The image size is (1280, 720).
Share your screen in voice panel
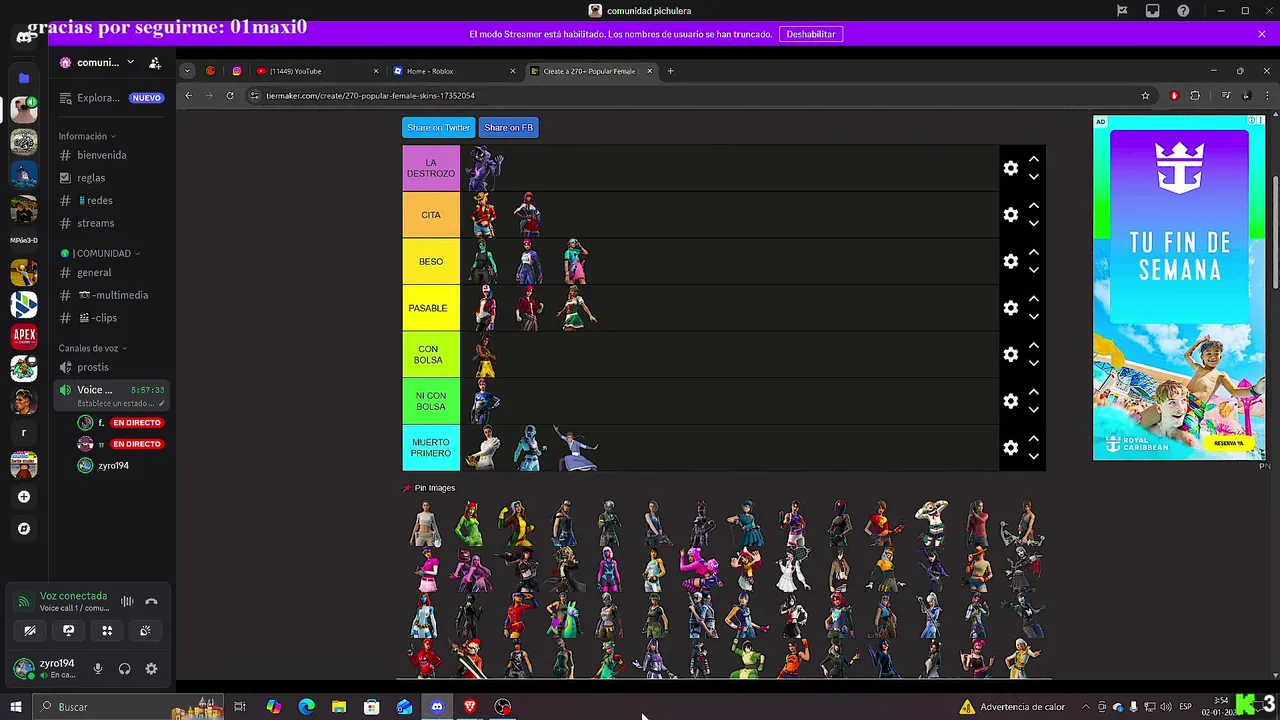tap(68, 630)
